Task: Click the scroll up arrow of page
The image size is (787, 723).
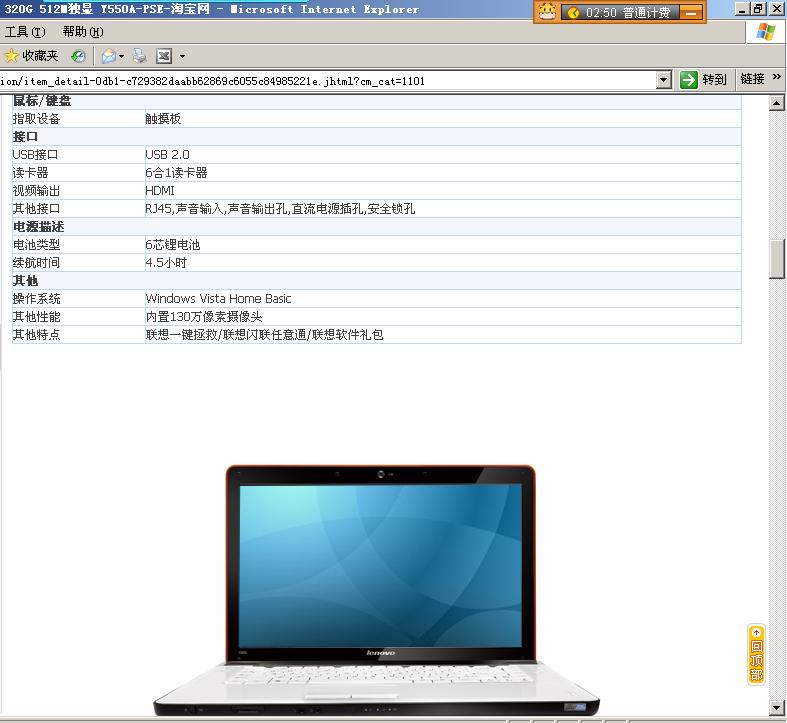Action: click(x=776, y=103)
